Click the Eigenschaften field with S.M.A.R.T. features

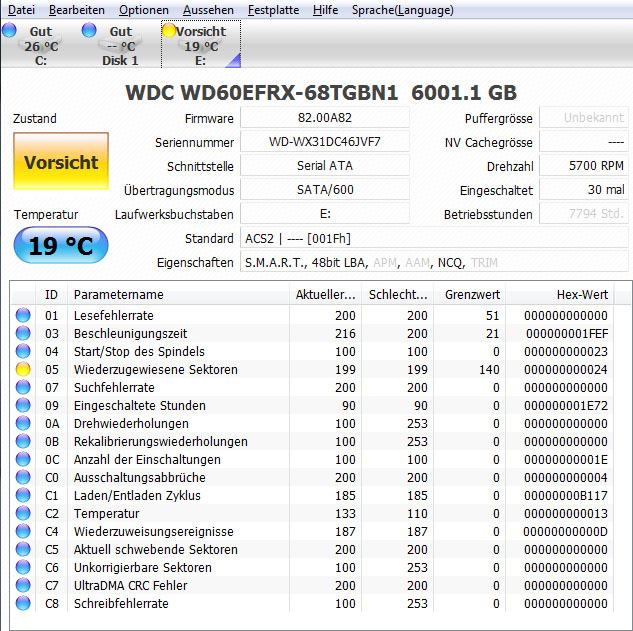coord(434,262)
